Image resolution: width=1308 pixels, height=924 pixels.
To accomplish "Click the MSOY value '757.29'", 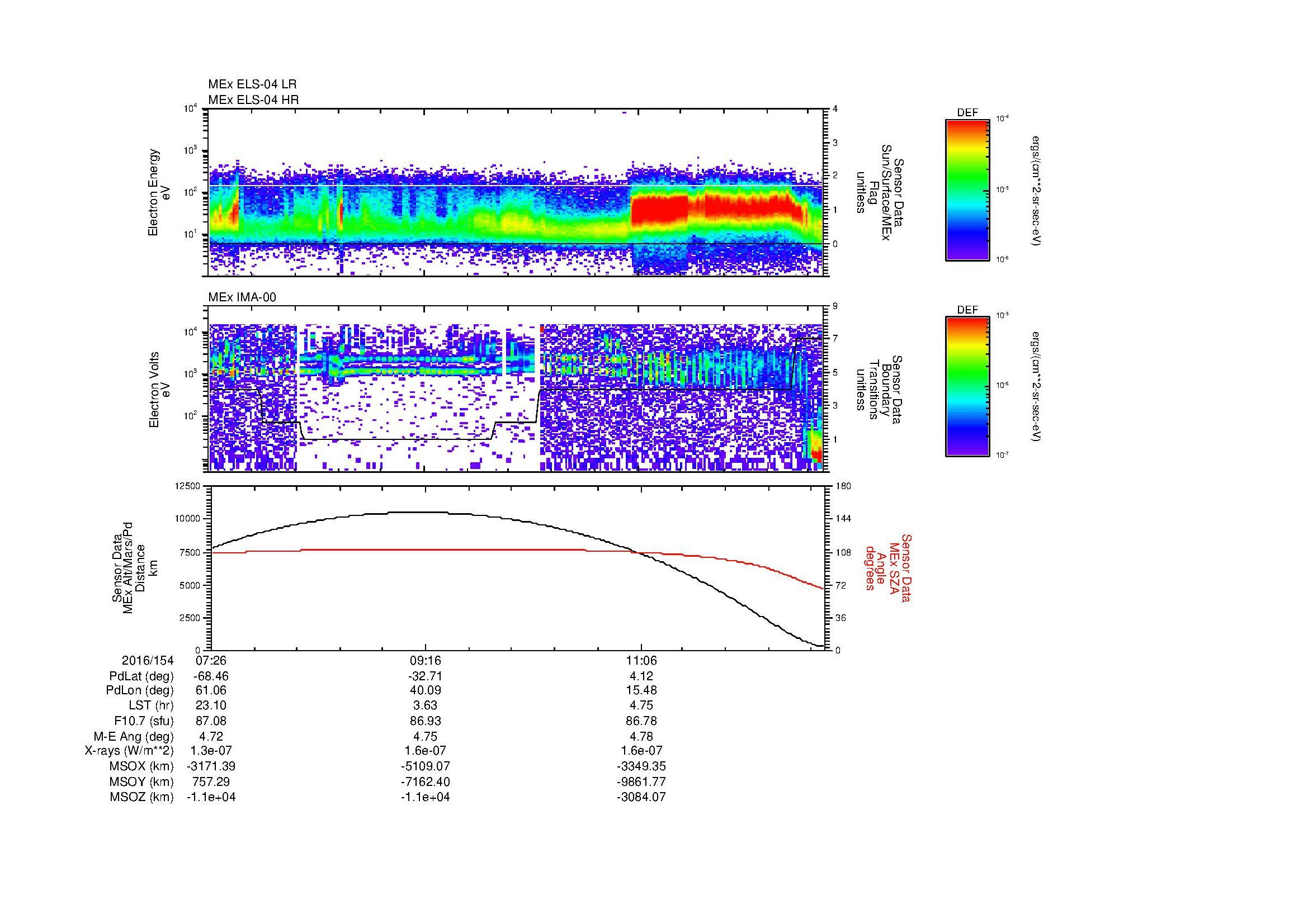I will point(211,782).
